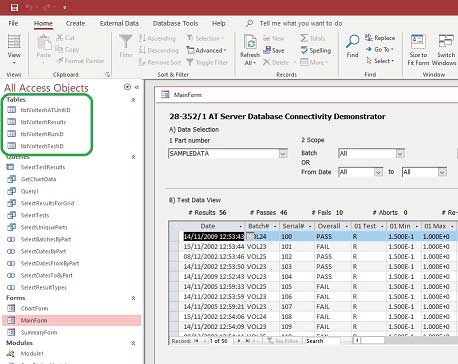The height and width of the screenshot is (364, 458).
Task: Collapse the navigation pane with shutter button
Action: click(137, 87)
